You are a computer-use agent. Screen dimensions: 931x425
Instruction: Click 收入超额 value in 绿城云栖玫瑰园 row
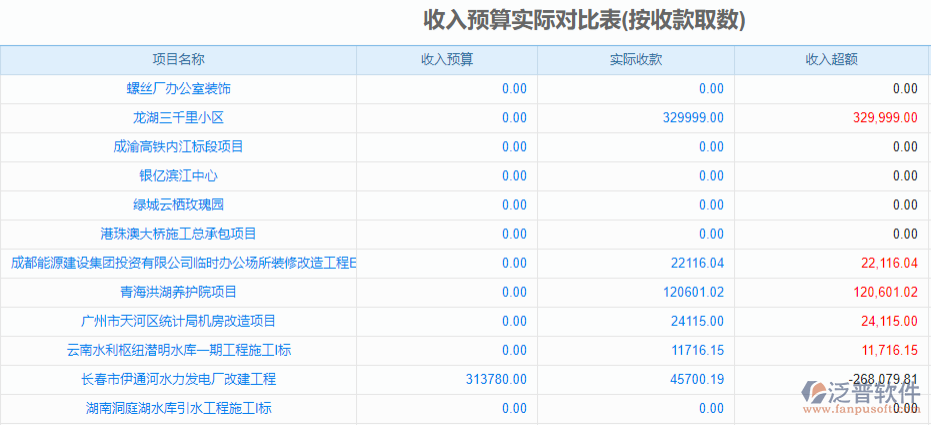pyautogui.click(x=905, y=205)
